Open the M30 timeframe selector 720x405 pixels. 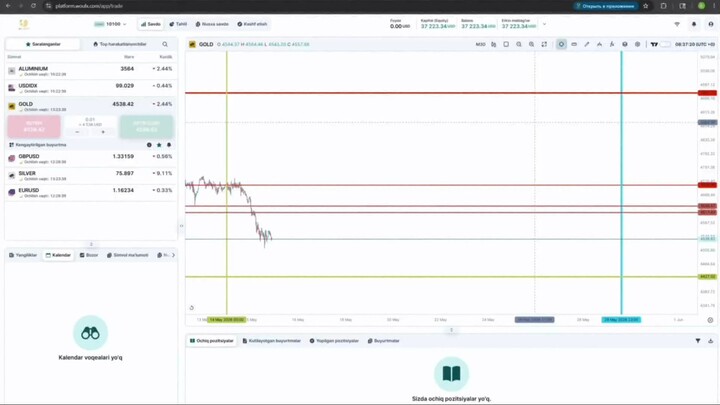pos(480,45)
